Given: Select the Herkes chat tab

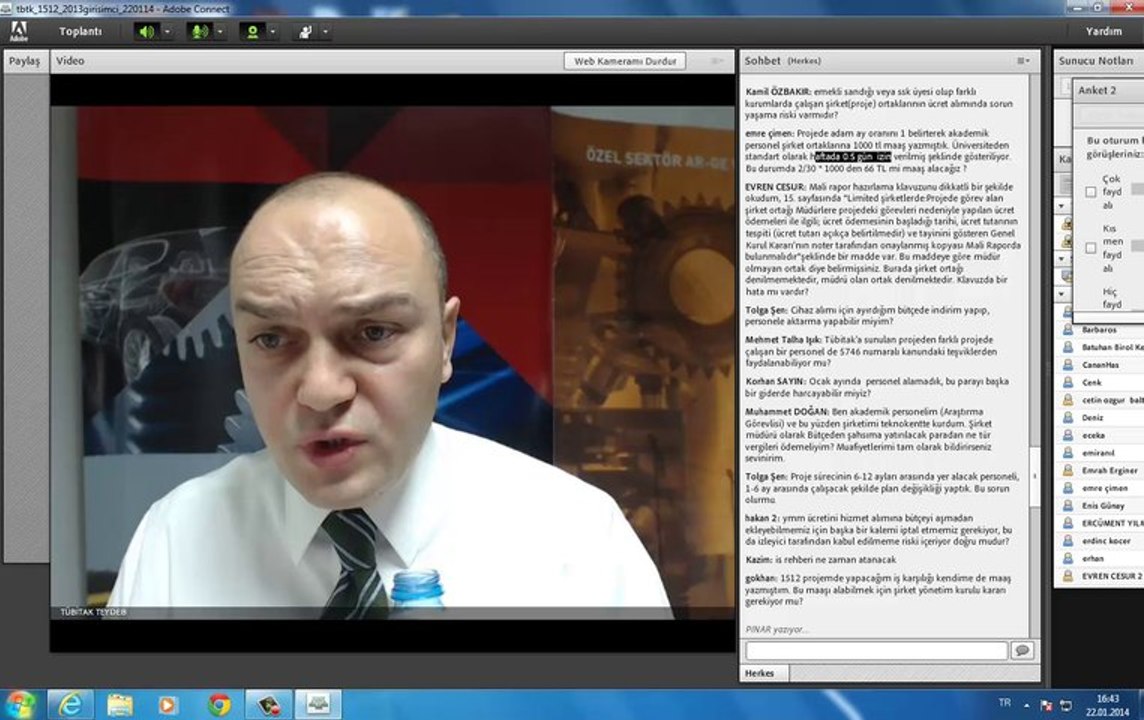Looking at the screenshot, I should 760,673.
